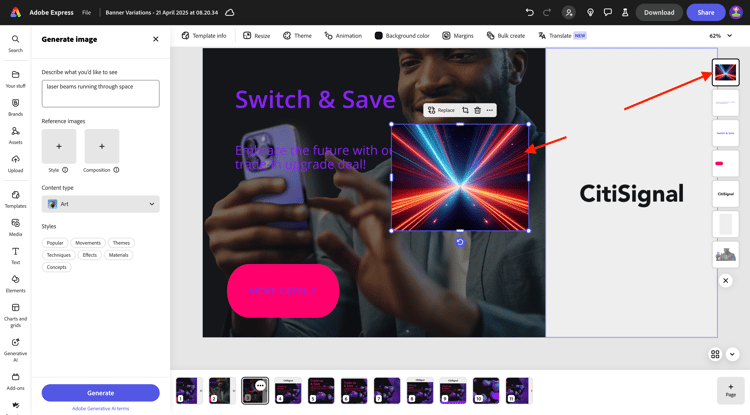The width and height of the screenshot is (750, 415).
Task: Delete the selected laser image
Action: pyautogui.click(x=477, y=110)
